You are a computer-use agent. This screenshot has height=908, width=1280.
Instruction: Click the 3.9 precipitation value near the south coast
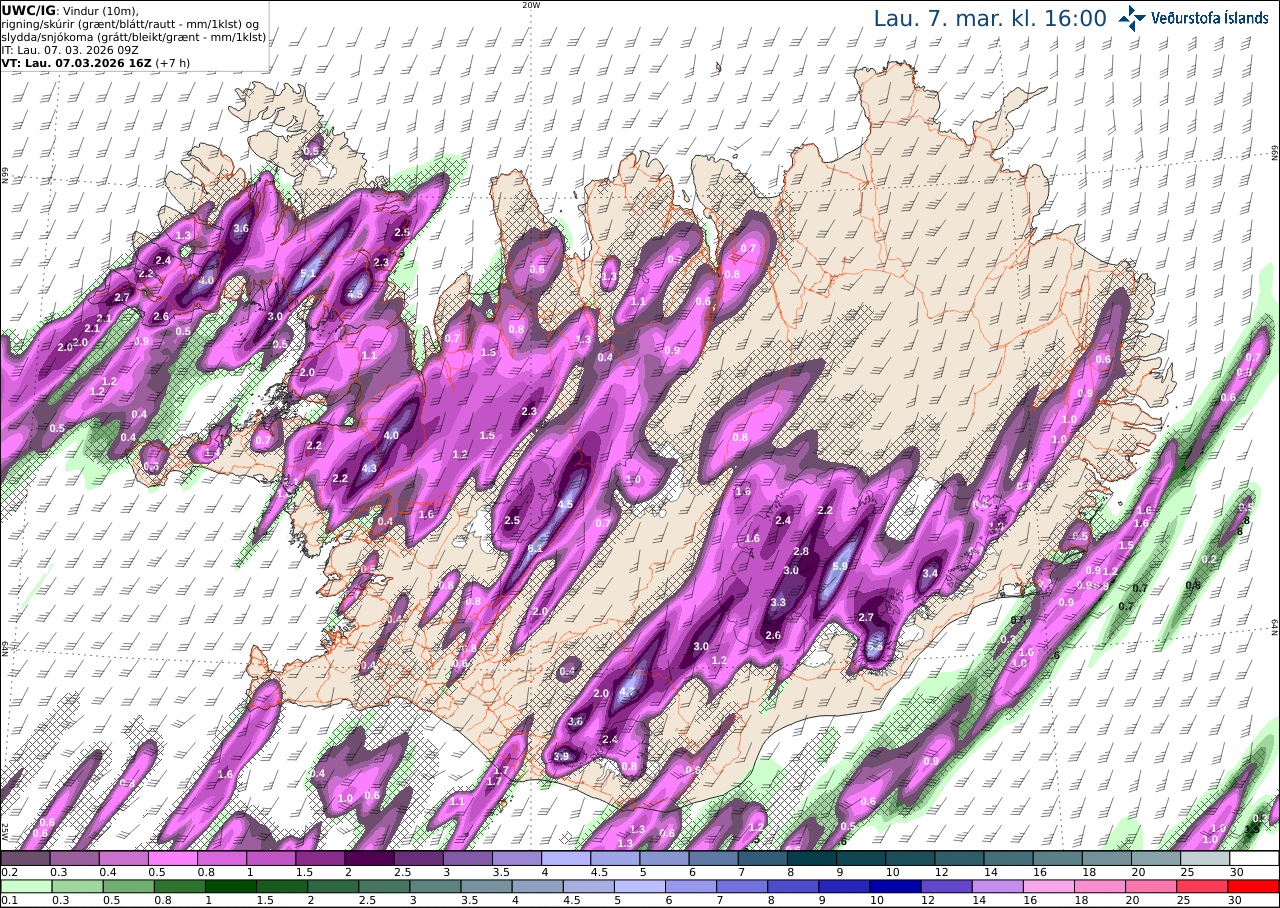click(562, 756)
